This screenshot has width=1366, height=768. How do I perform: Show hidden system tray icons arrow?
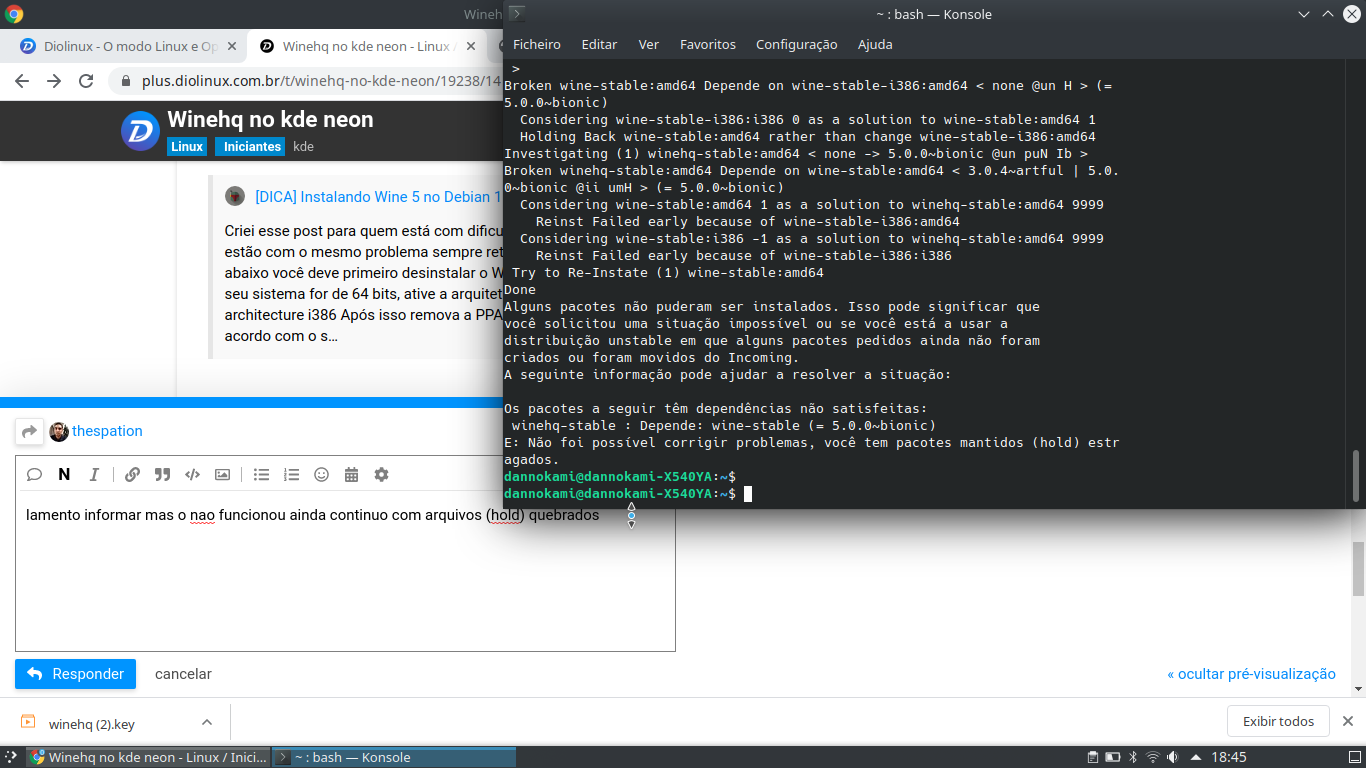click(1195, 758)
